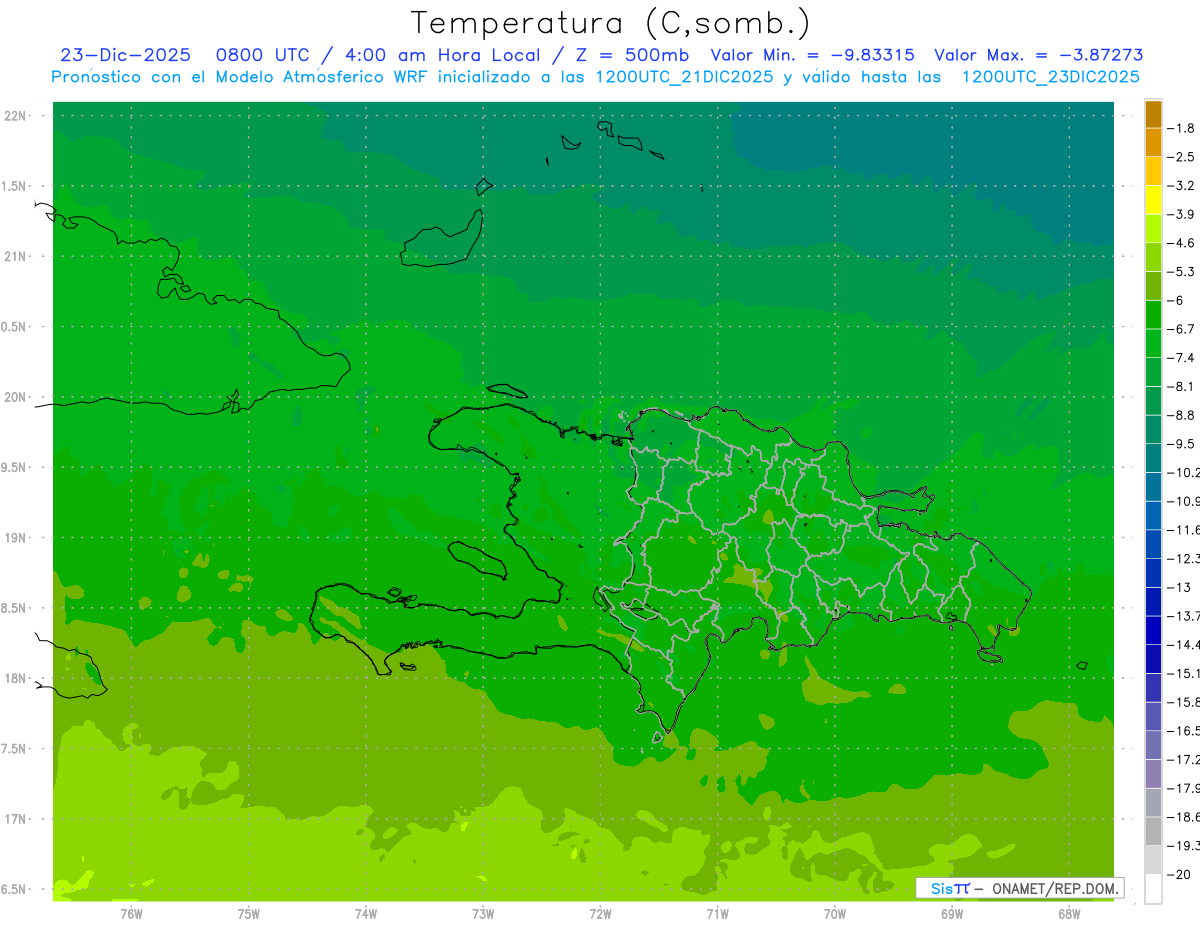Click the "21N" latitude label
Screen dimensions: 1200x927
16,256
